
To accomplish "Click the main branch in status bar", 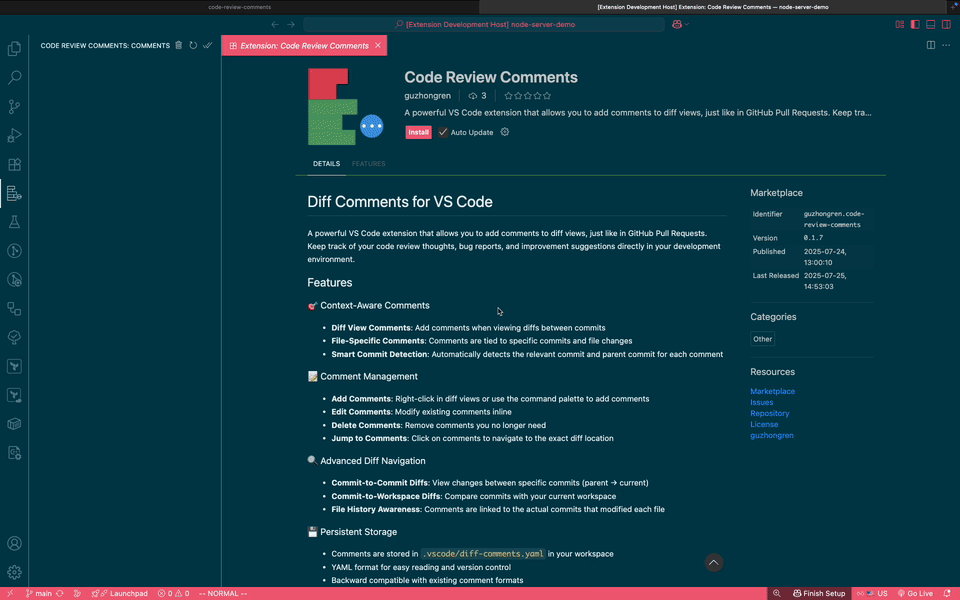I will click(x=39, y=593).
